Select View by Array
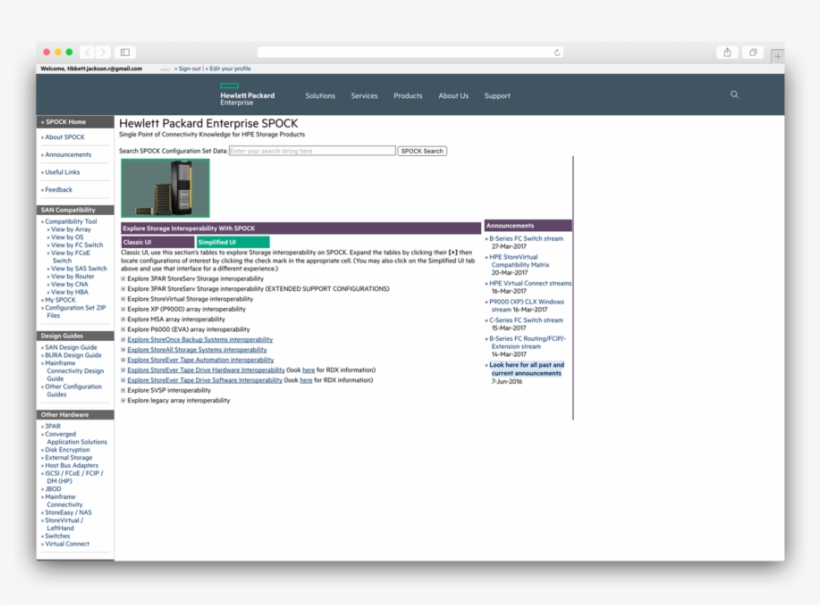Image resolution: width=820 pixels, height=605 pixels. point(71,230)
